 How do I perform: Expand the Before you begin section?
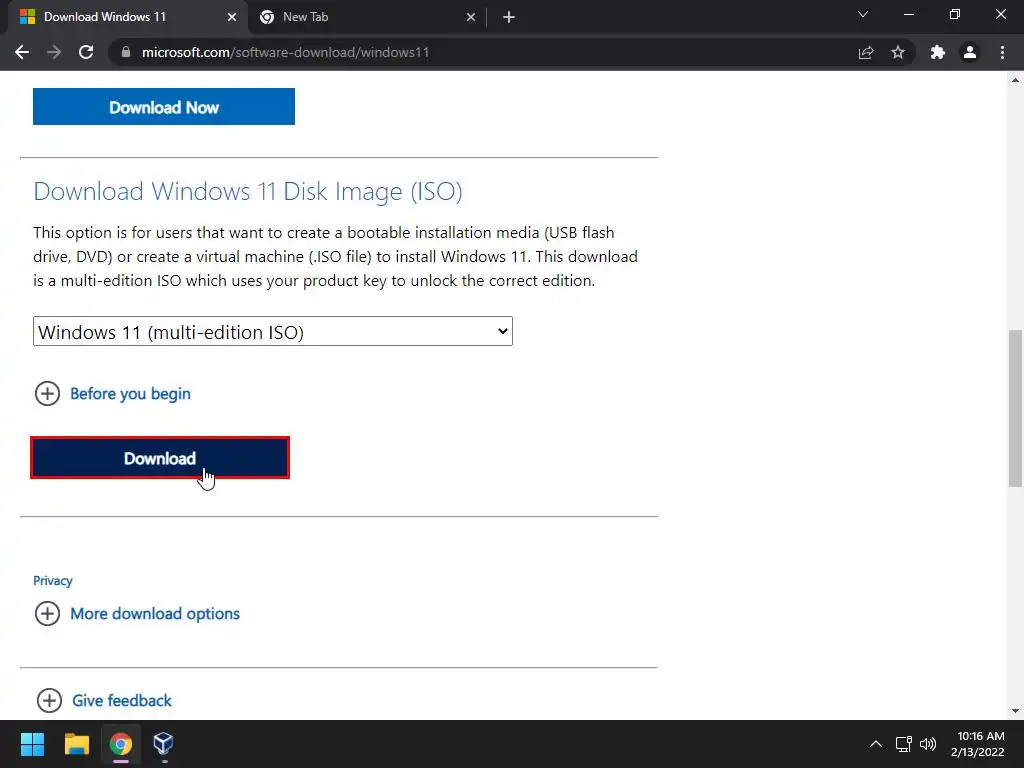[112, 394]
